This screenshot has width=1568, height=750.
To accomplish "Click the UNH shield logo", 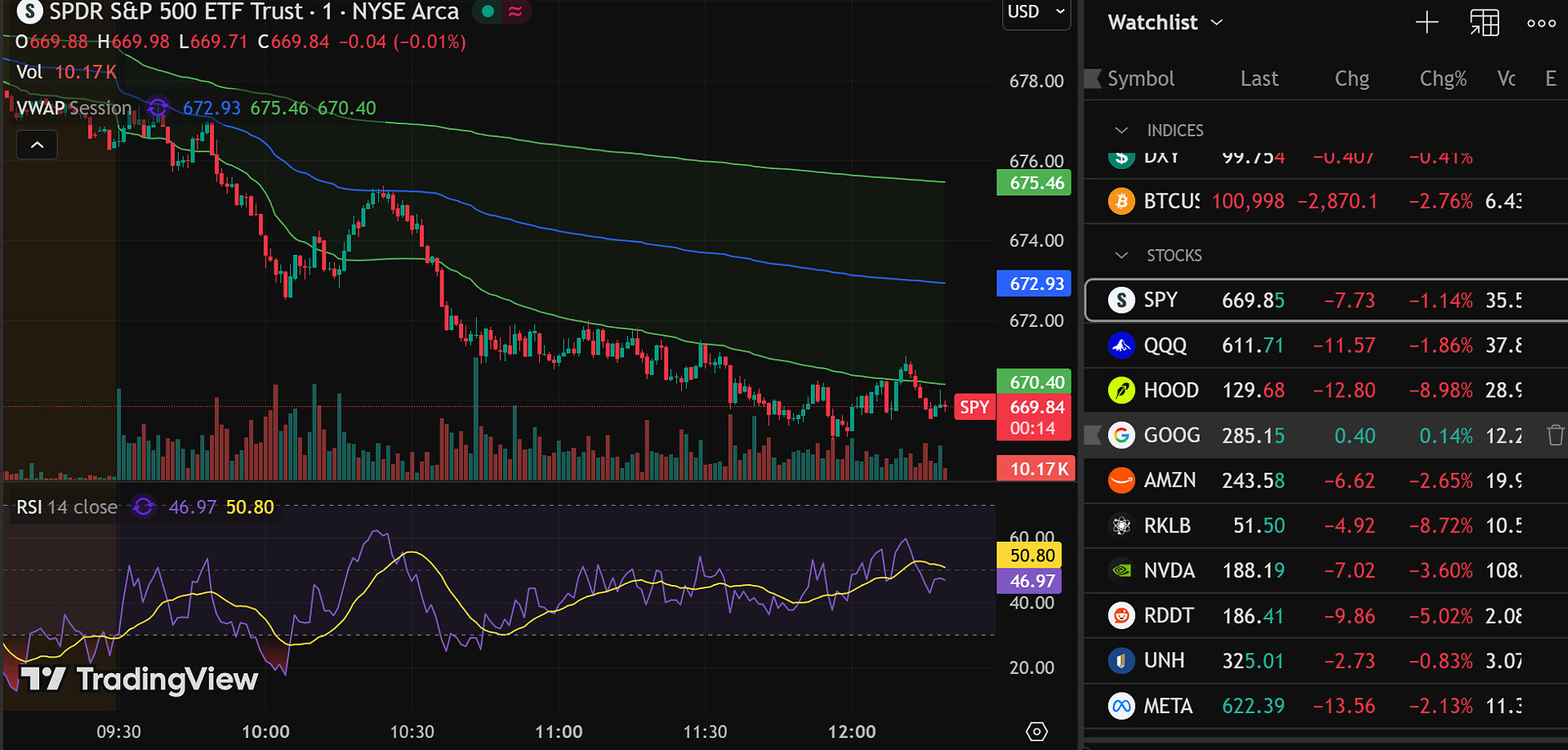I will click(1121, 660).
